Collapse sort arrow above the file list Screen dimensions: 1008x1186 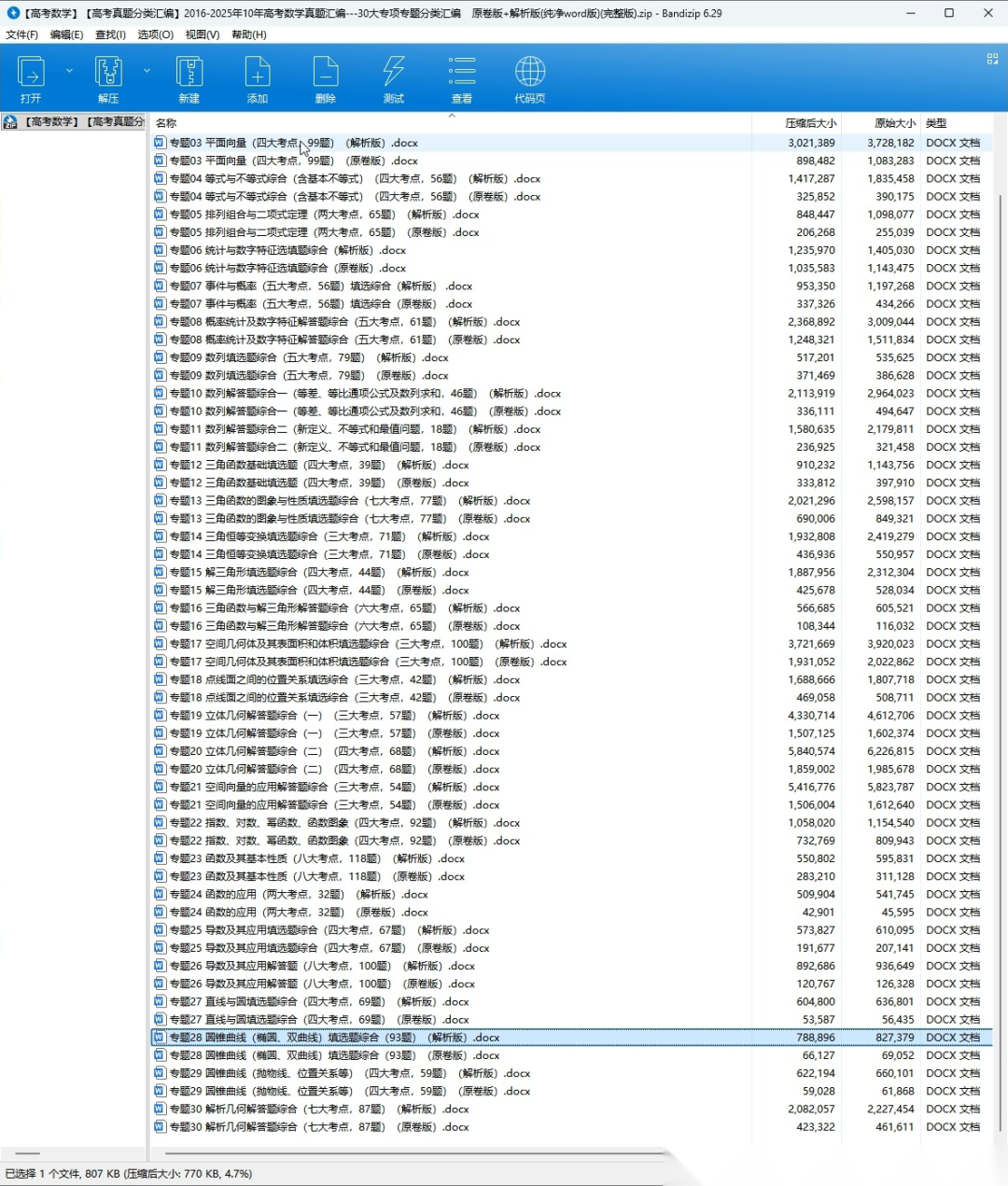[452, 116]
